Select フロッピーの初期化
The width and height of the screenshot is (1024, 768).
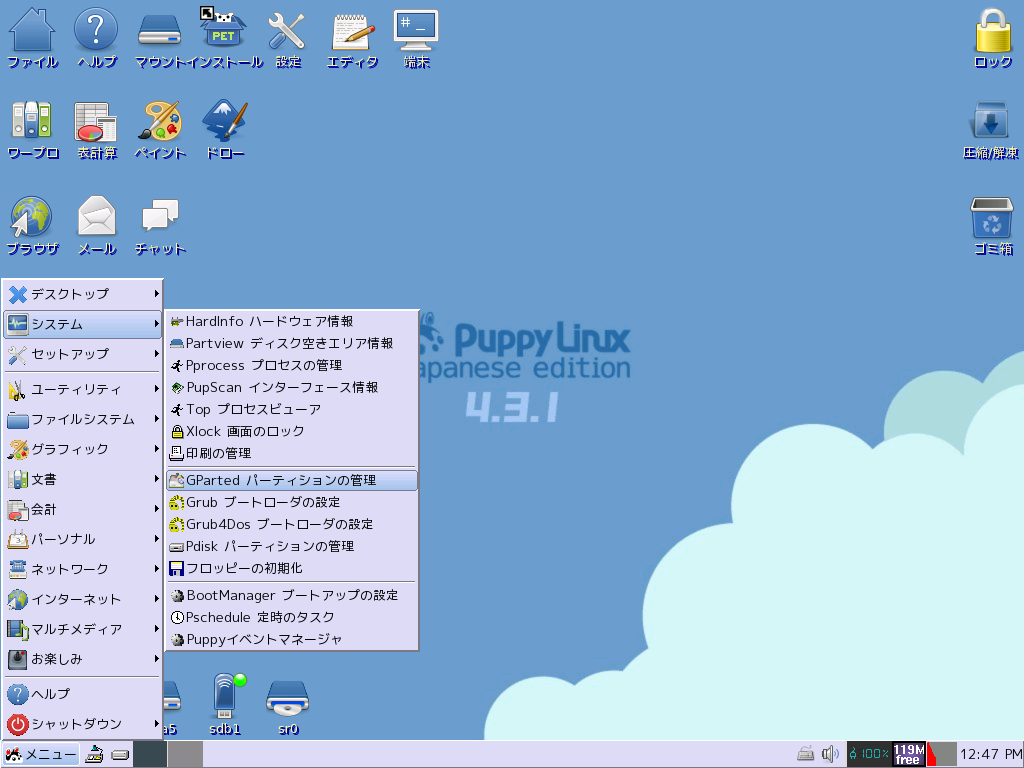[291, 569]
